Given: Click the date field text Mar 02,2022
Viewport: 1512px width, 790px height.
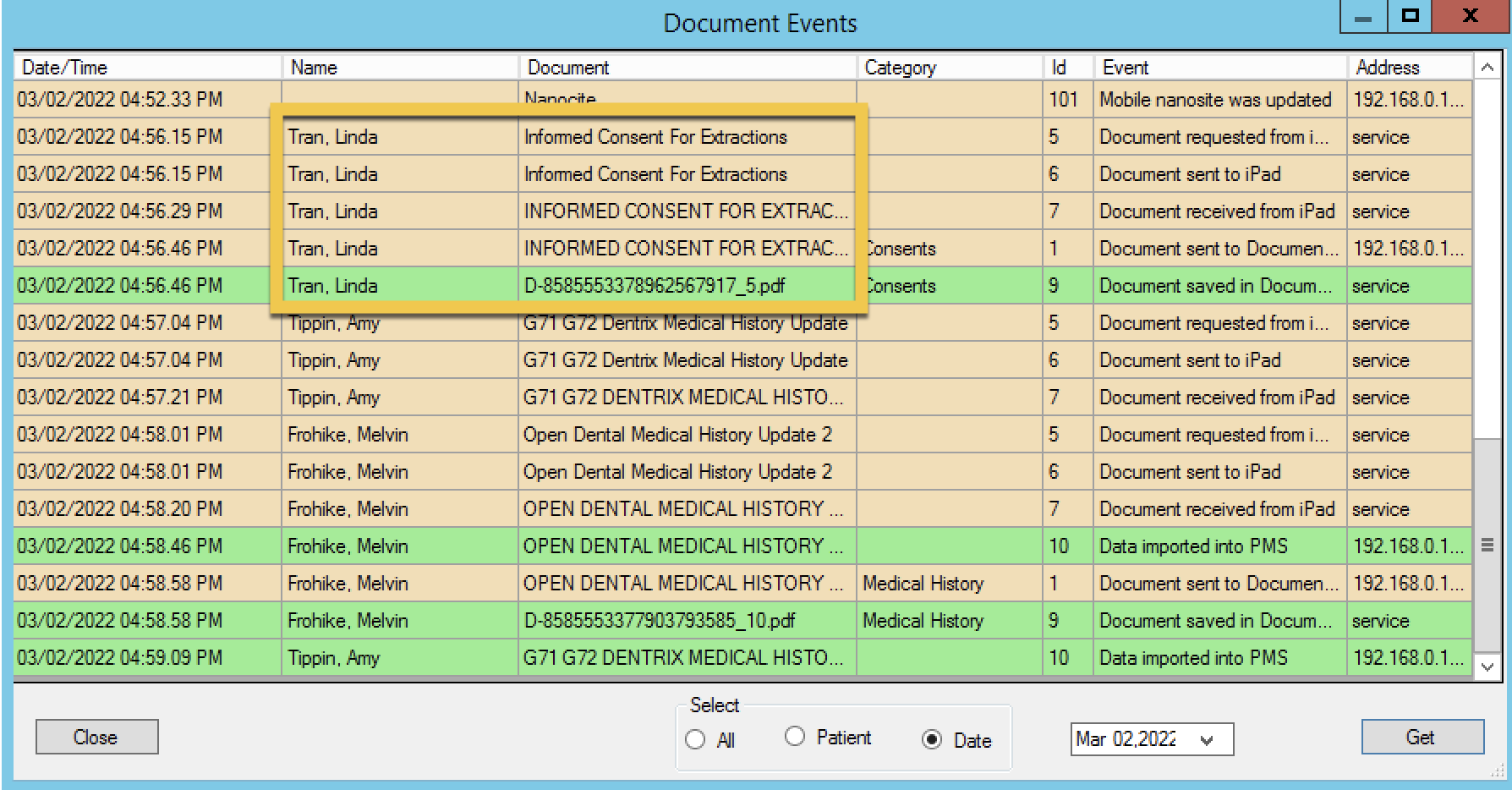Looking at the screenshot, I should point(1126,739).
